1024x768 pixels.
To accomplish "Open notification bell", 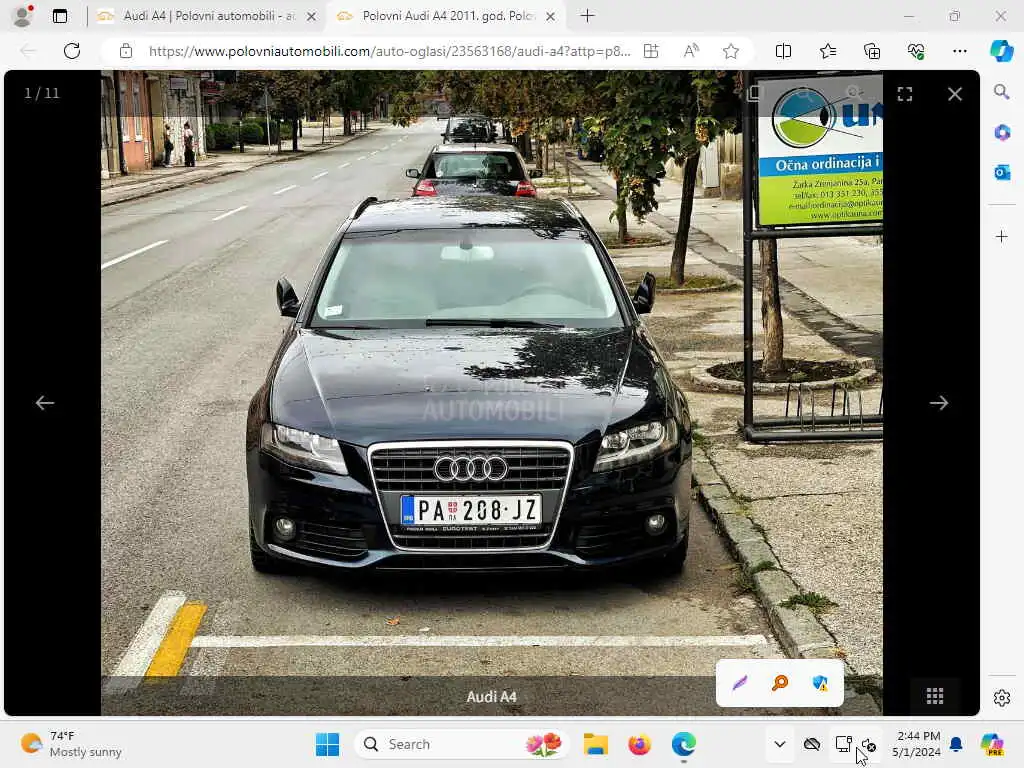I will [x=956, y=744].
